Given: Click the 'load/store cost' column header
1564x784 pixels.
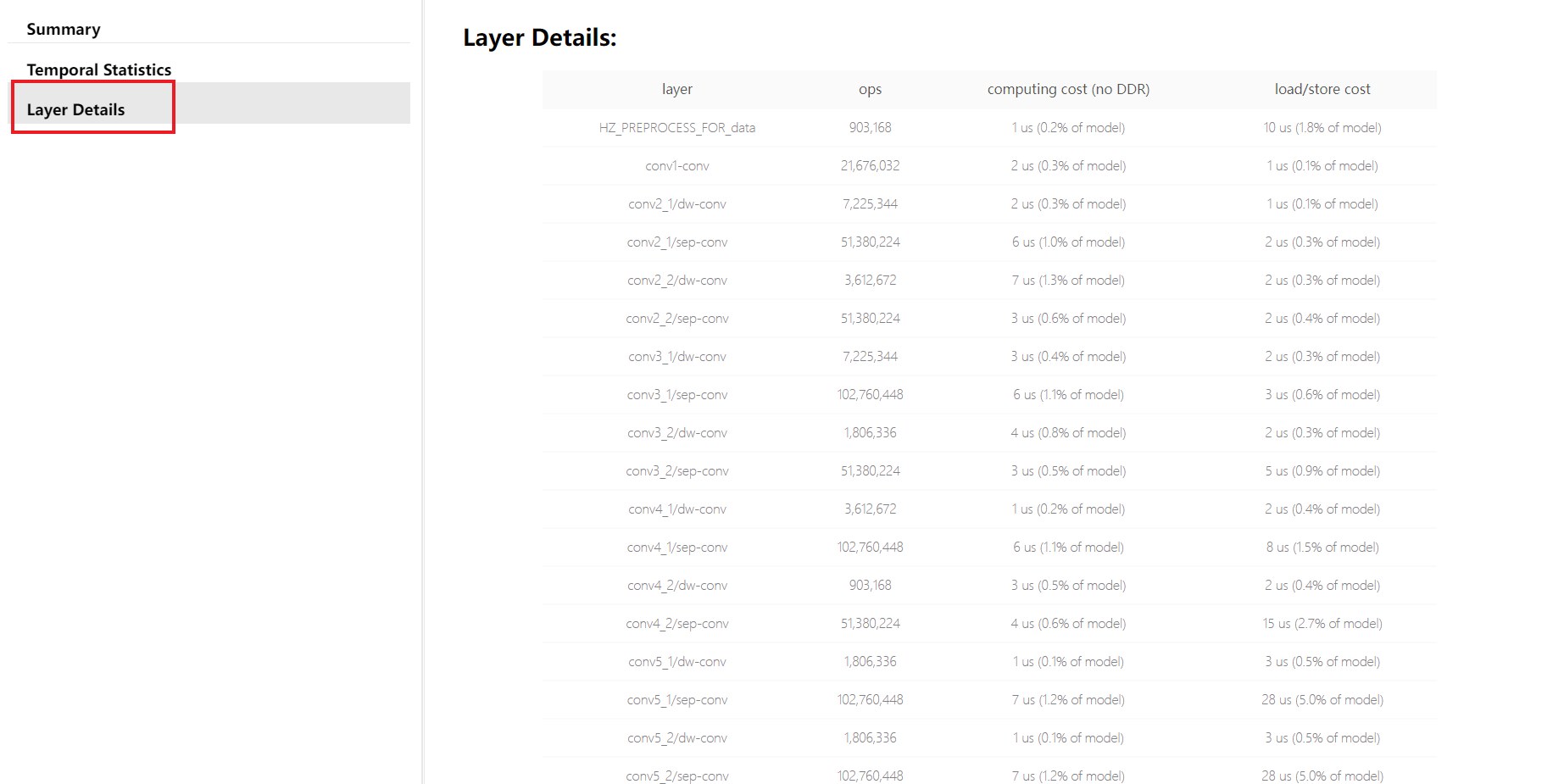Looking at the screenshot, I should tap(1322, 89).
